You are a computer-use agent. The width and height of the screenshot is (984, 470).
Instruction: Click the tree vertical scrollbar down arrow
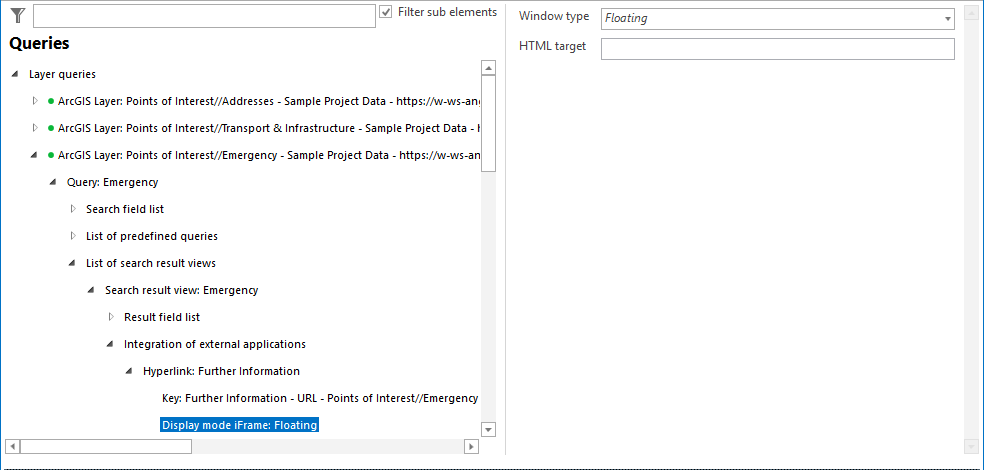click(488, 429)
